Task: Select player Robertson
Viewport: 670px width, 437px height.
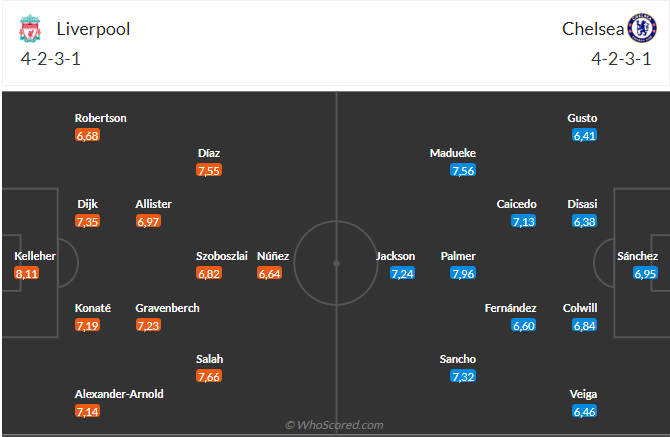Action: click(x=100, y=118)
